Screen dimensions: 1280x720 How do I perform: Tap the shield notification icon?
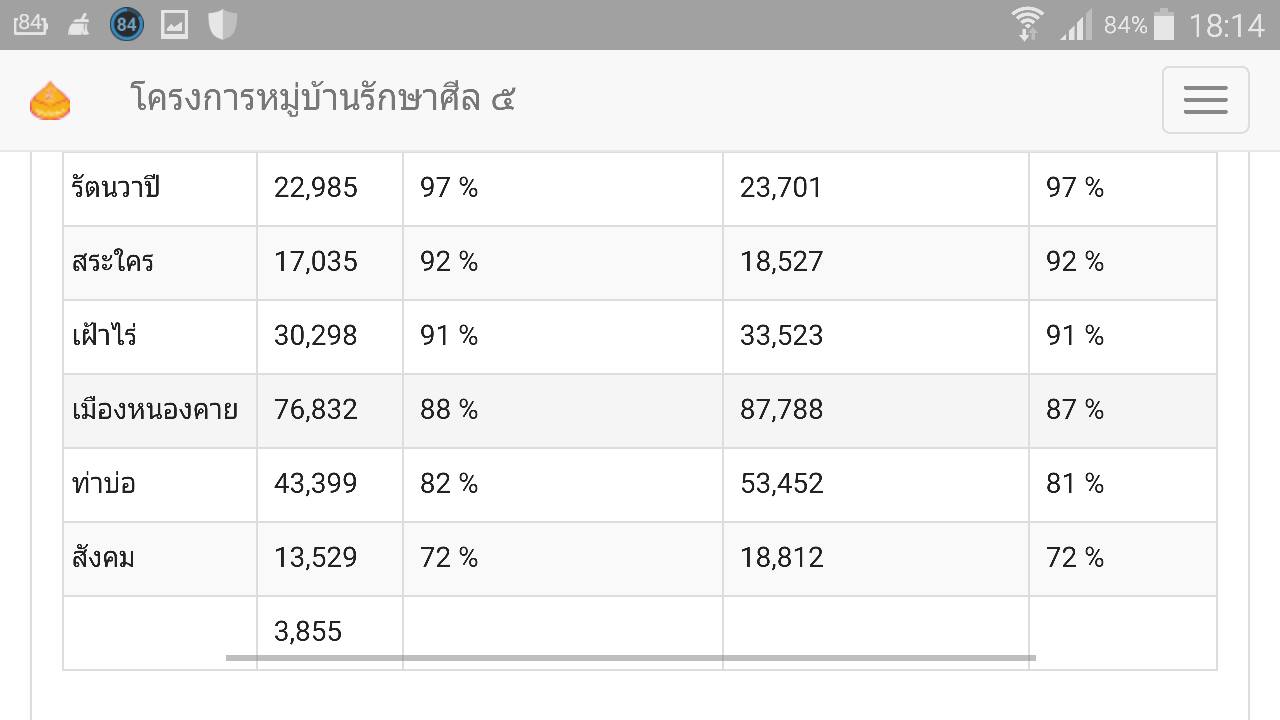coord(222,24)
